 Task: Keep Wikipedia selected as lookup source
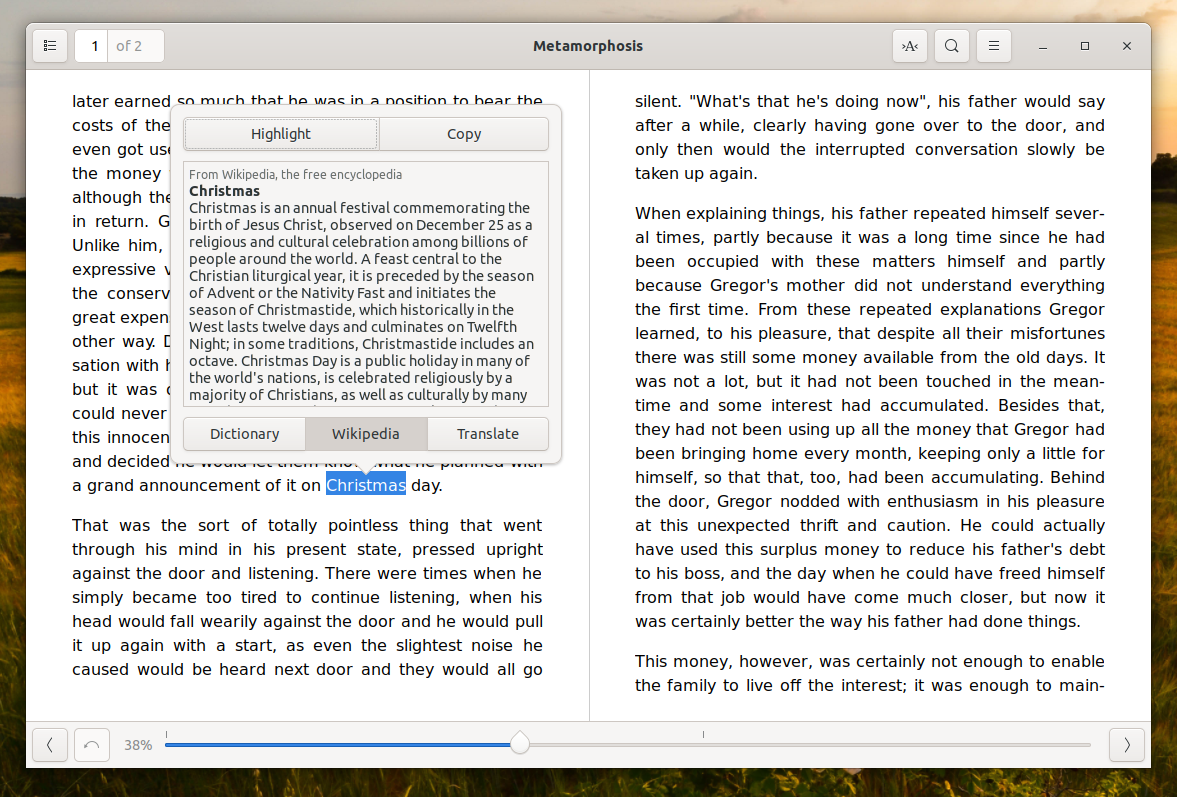(366, 434)
